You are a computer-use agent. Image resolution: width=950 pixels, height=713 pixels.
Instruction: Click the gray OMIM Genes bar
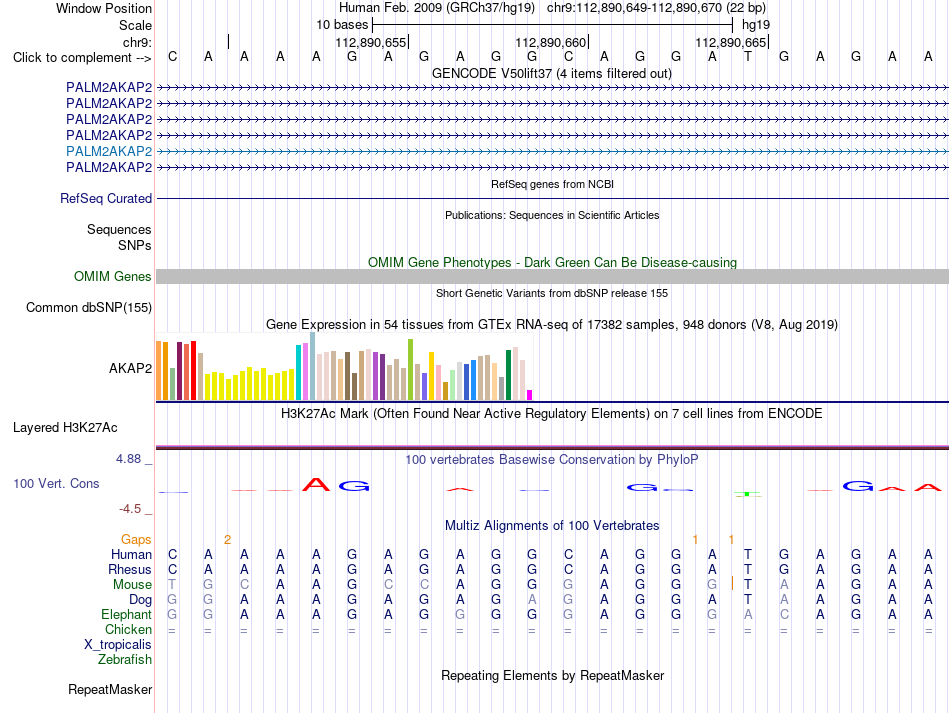tap(552, 276)
